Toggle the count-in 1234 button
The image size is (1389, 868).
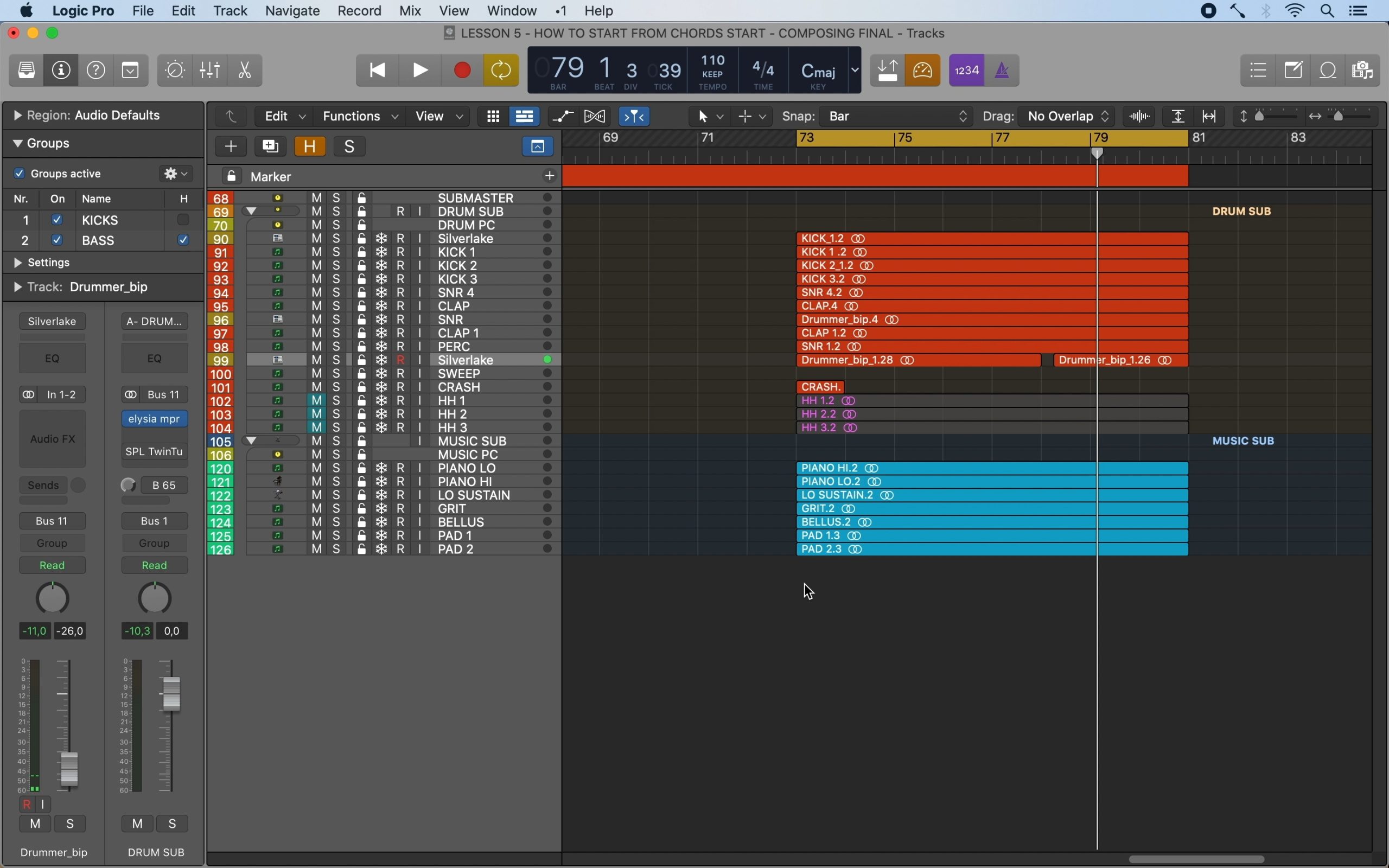point(968,70)
